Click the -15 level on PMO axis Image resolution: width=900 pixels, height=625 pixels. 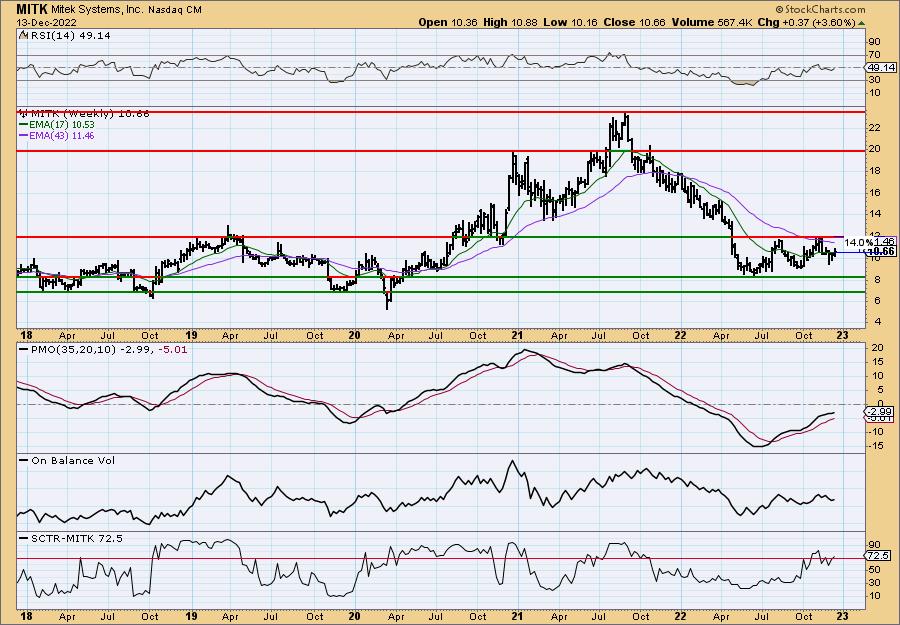(x=876, y=446)
